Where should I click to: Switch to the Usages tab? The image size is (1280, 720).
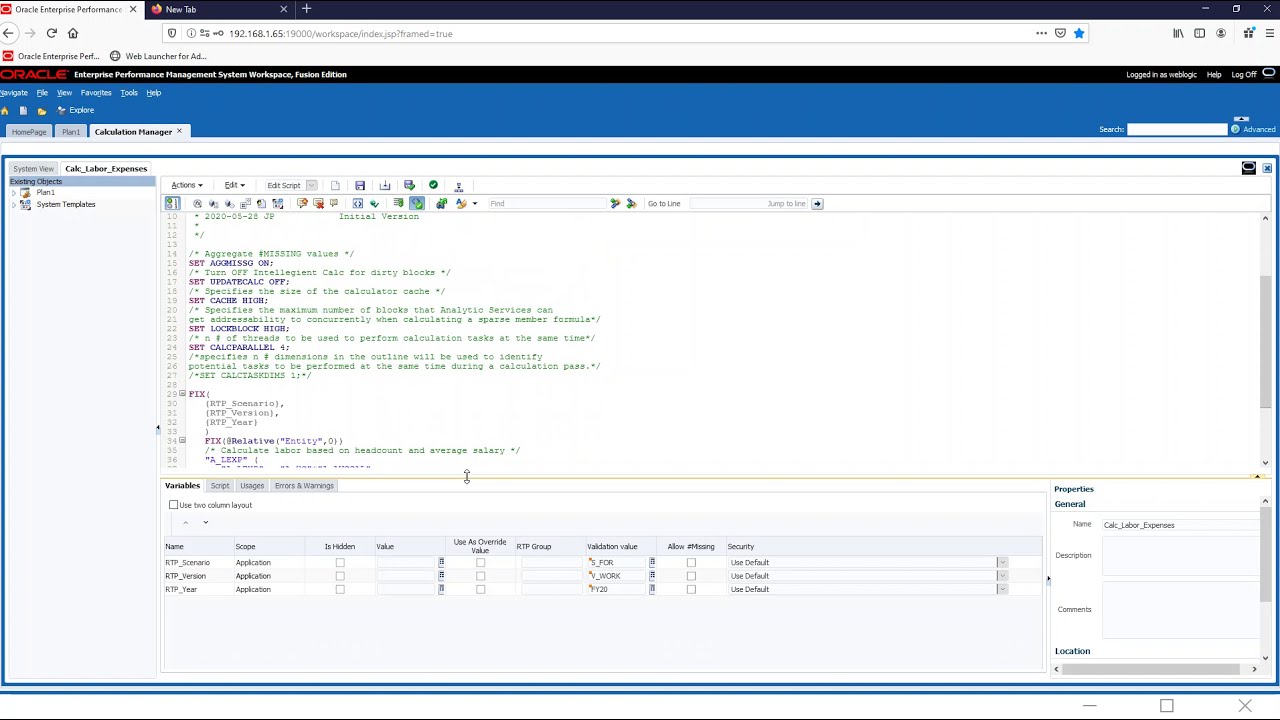252,486
